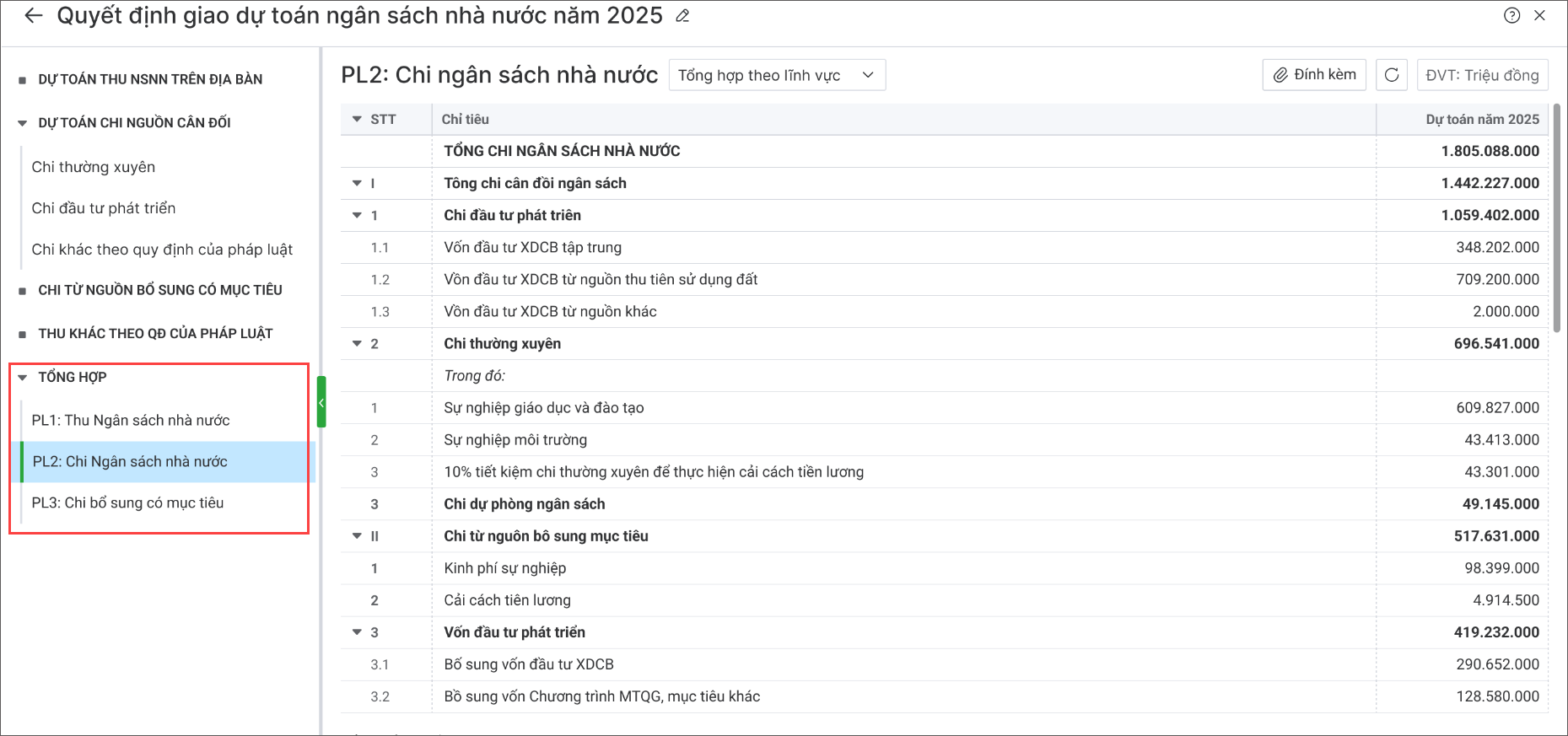
Task: Collapse row II Chi từ nguồn bổ sung
Action: click(357, 536)
